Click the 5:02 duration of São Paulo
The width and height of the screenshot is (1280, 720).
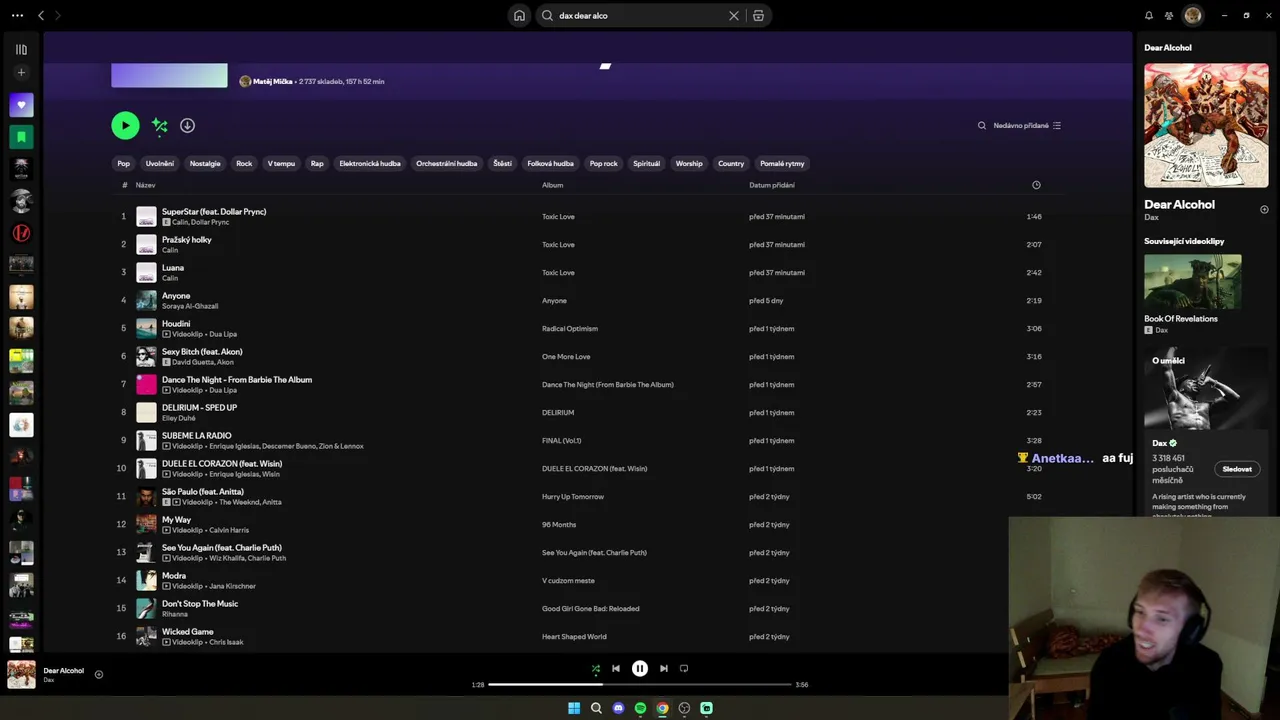[1034, 496]
